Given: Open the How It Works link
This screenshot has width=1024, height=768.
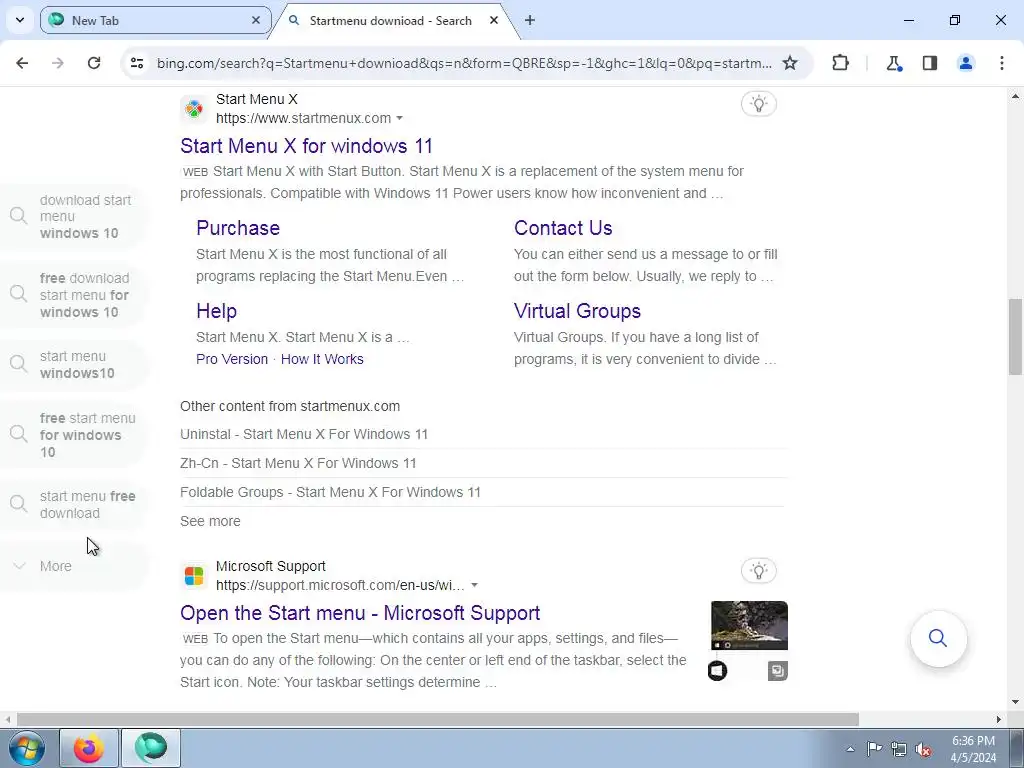Looking at the screenshot, I should (x=322, y=359).
